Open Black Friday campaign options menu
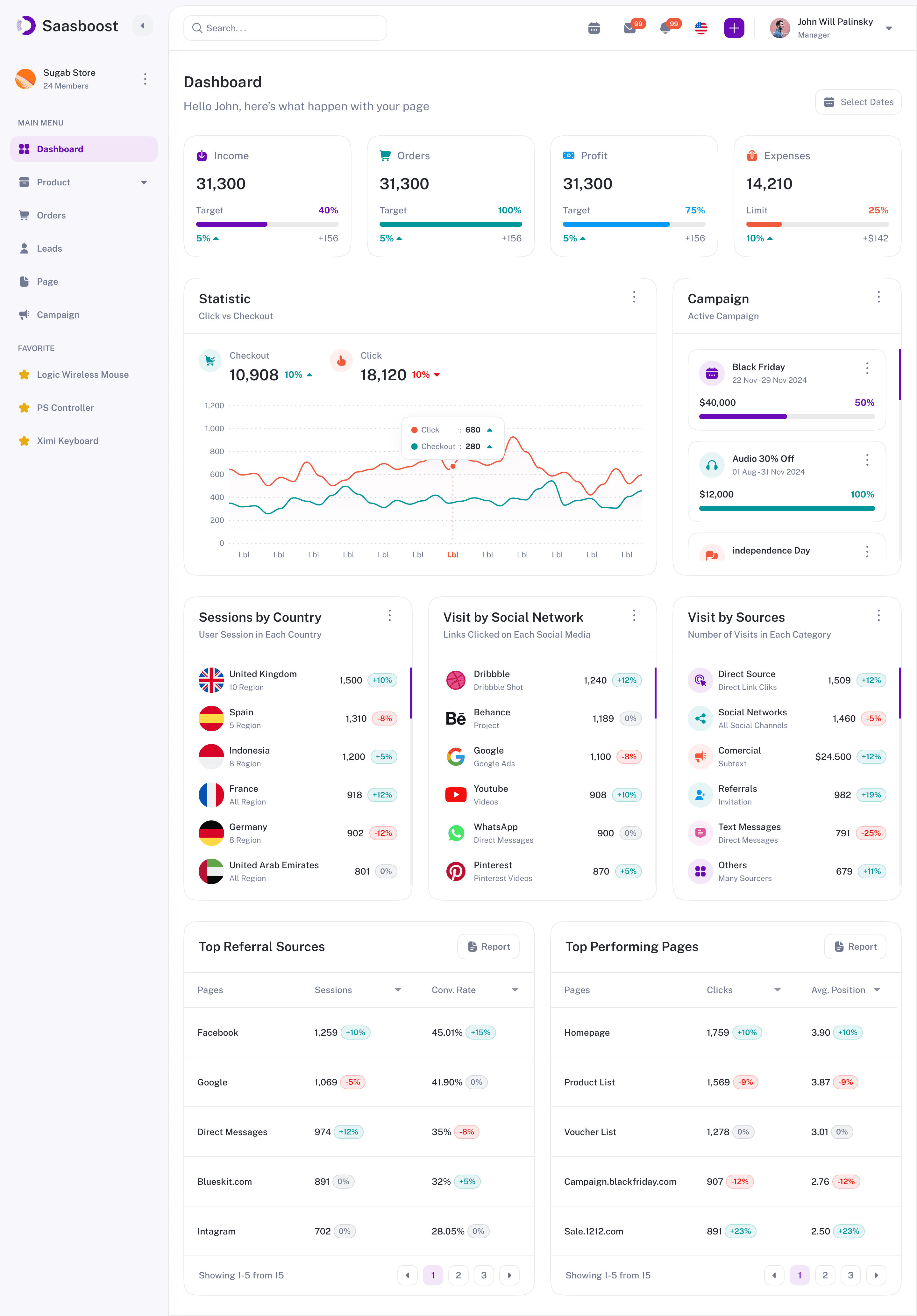Image resolution: width=917 pixels, height=1316 pixels. 867,368
